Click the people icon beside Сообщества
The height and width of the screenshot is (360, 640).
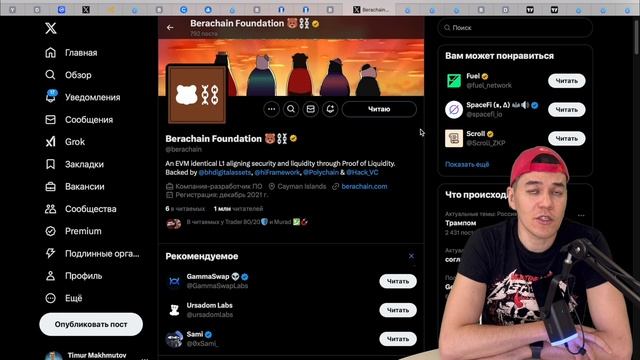point(50,209)
